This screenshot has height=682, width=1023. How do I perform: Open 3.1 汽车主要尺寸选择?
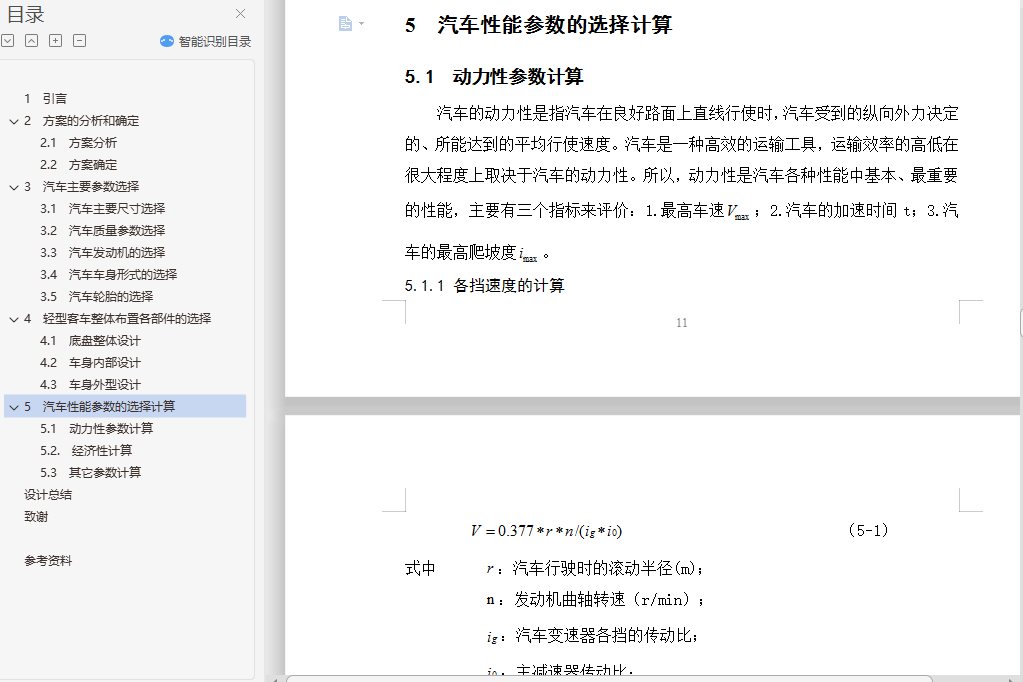click(x=102, y=209)
